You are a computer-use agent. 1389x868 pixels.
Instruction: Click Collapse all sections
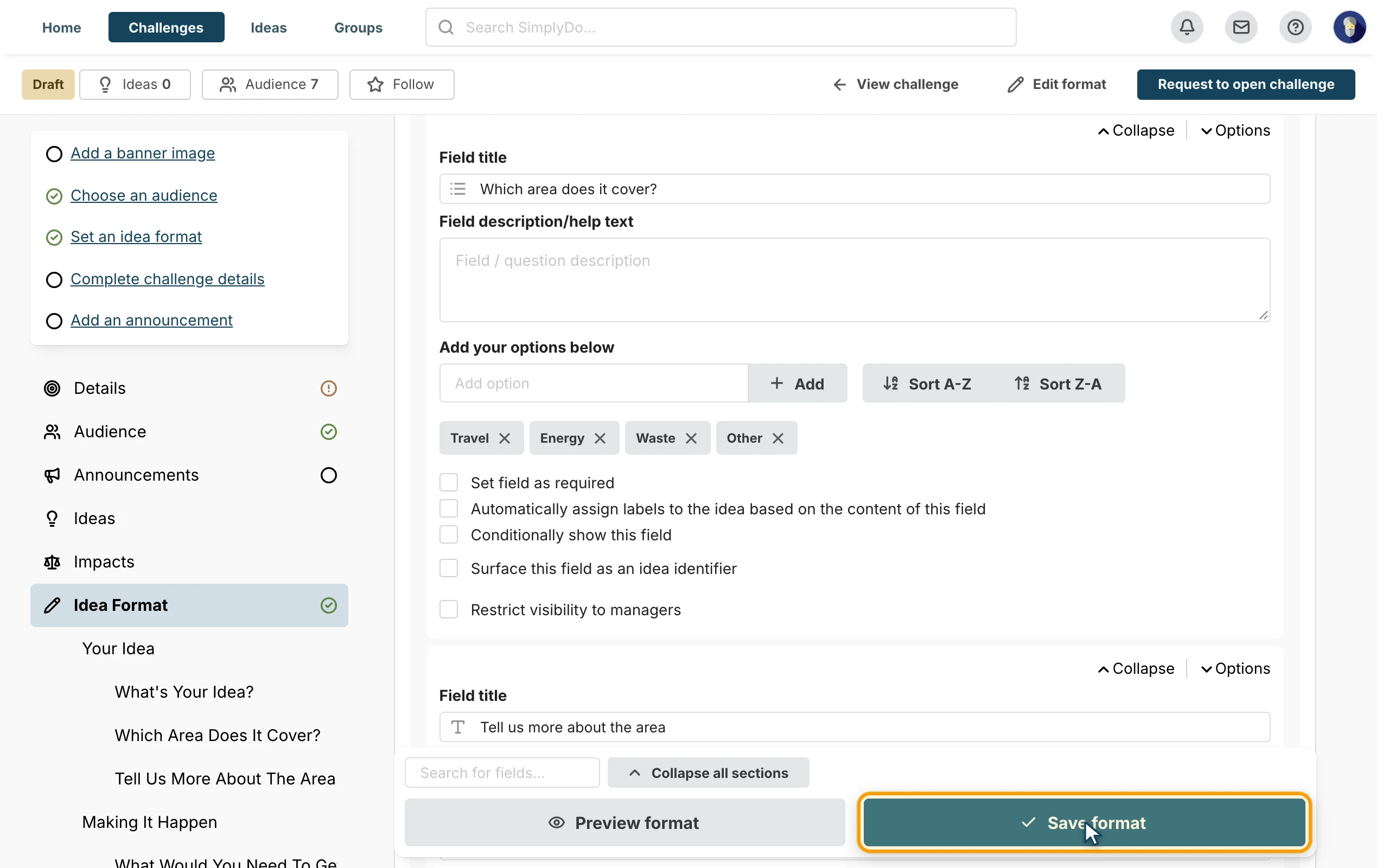click(708, 773)
